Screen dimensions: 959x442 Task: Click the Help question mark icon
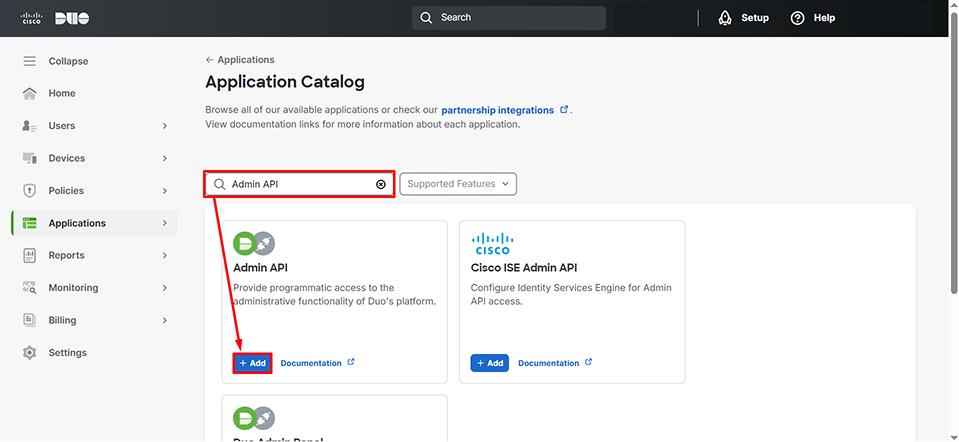click(x=798, y=18)
